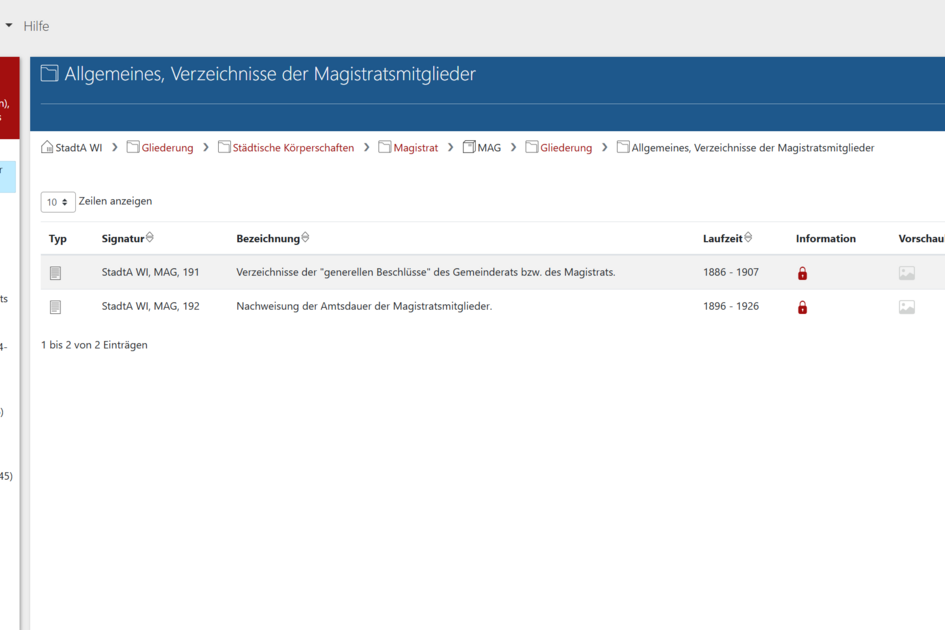Open preview image placeholder for MAG 191

[x=906, y=273]
